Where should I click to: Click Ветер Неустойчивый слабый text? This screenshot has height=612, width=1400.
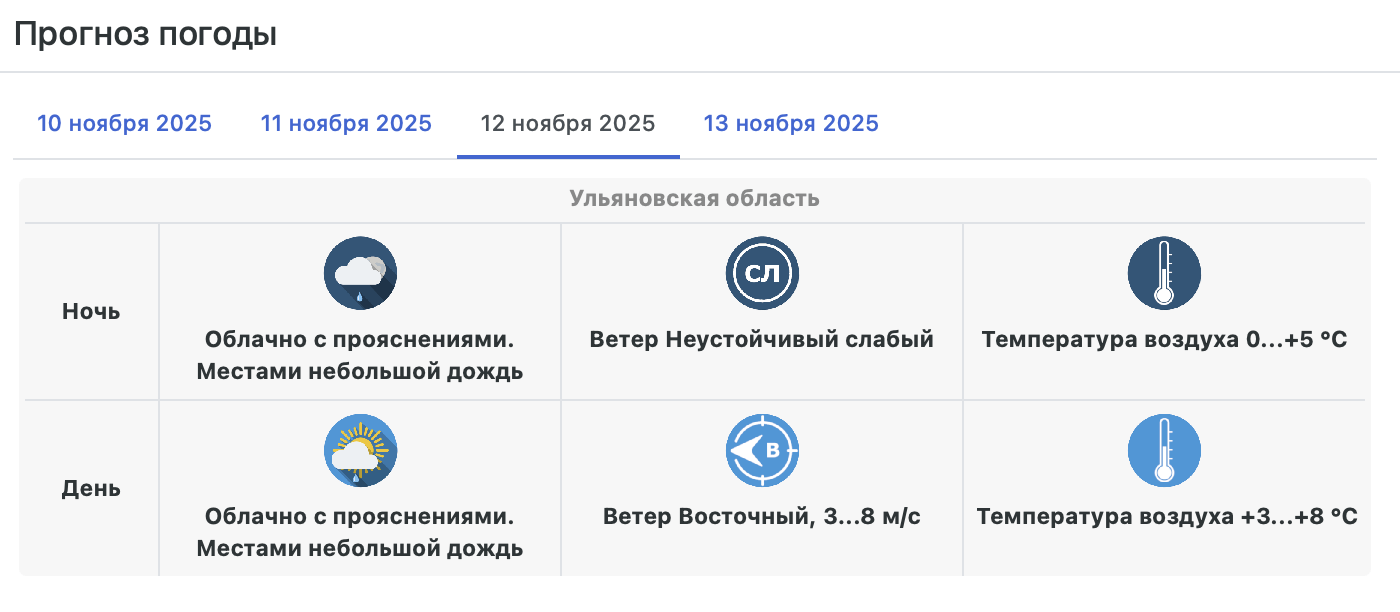762,340
